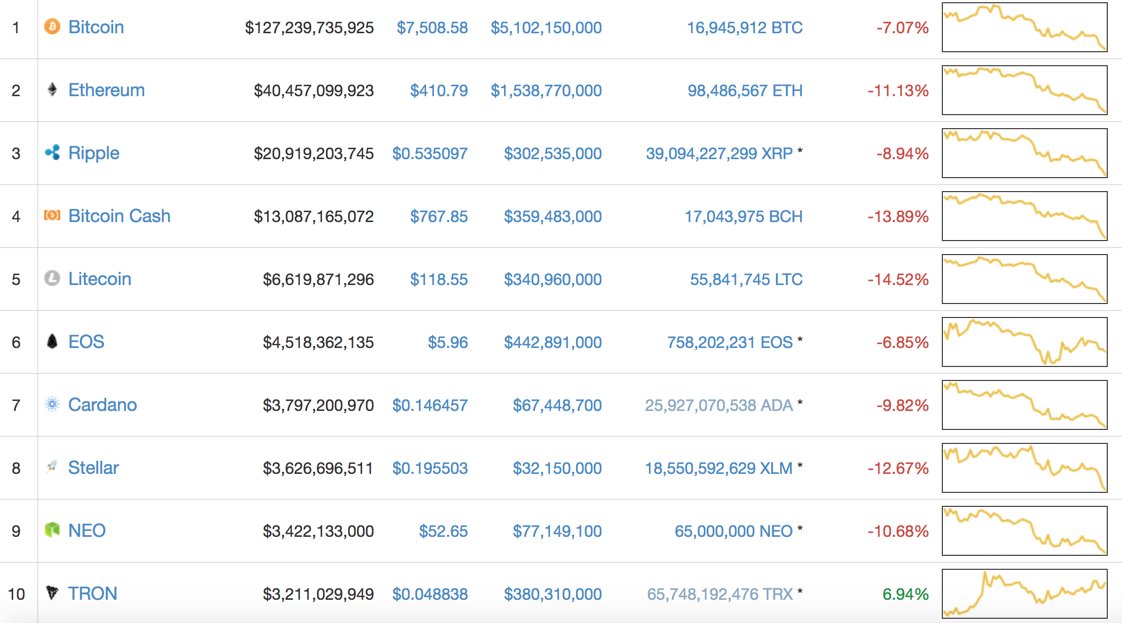Viewport: 1122px width, 623px height.
Task: Click supply 758,202,231 EOS
Action: pos(730,343)
